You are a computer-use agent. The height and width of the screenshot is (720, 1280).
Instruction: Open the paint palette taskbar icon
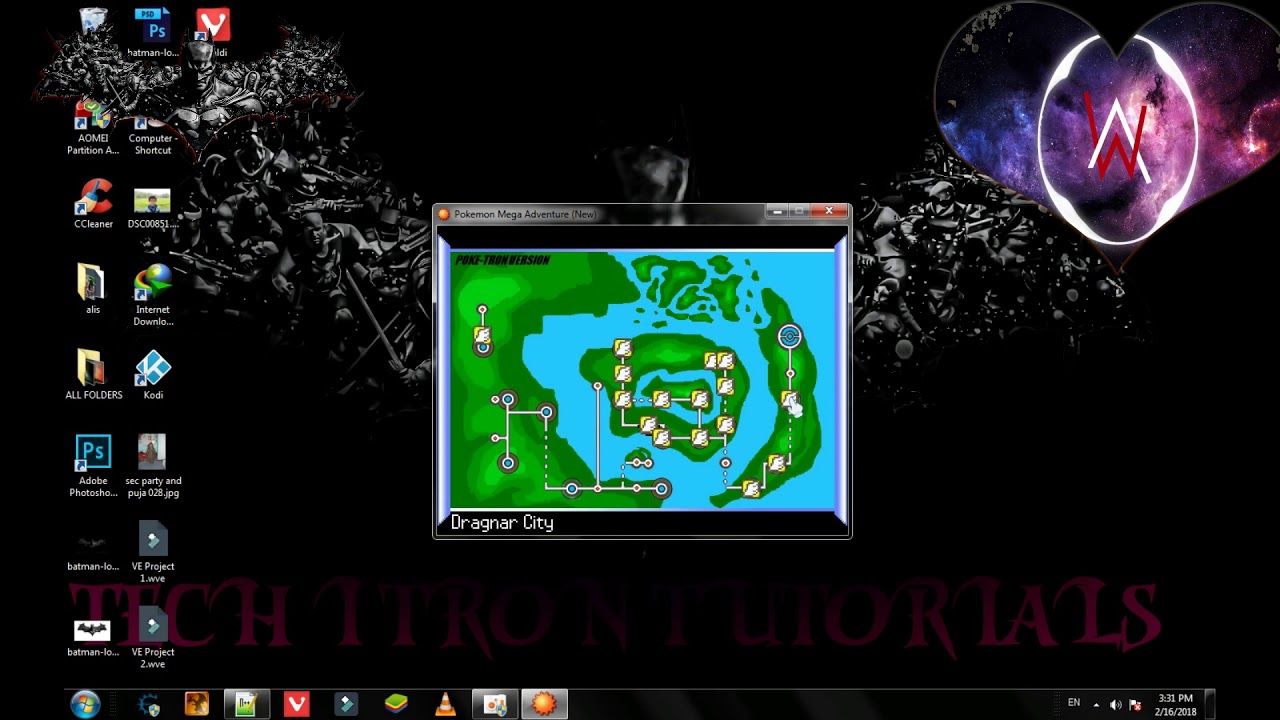pyautogui.click(x=495, y=705)
